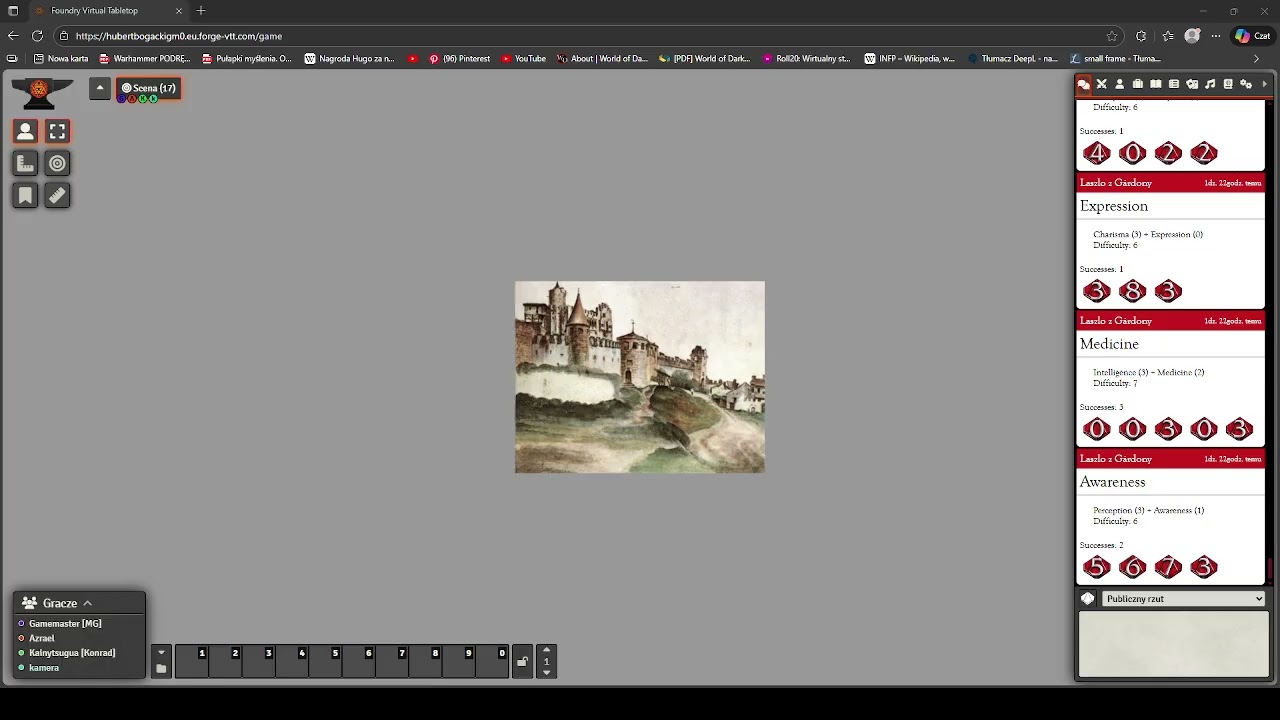Open a new browser tab
1280x720 pixels.
click(201, 11)
